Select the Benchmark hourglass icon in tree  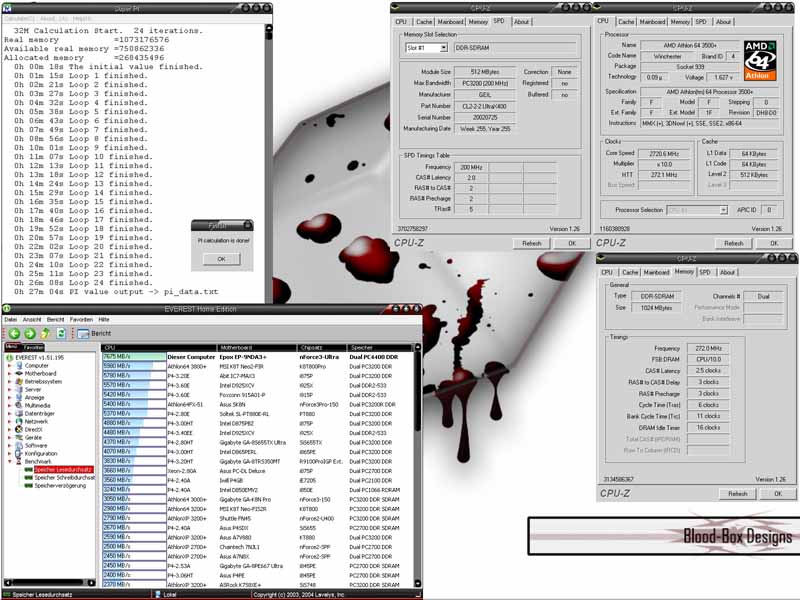point(19,461)
